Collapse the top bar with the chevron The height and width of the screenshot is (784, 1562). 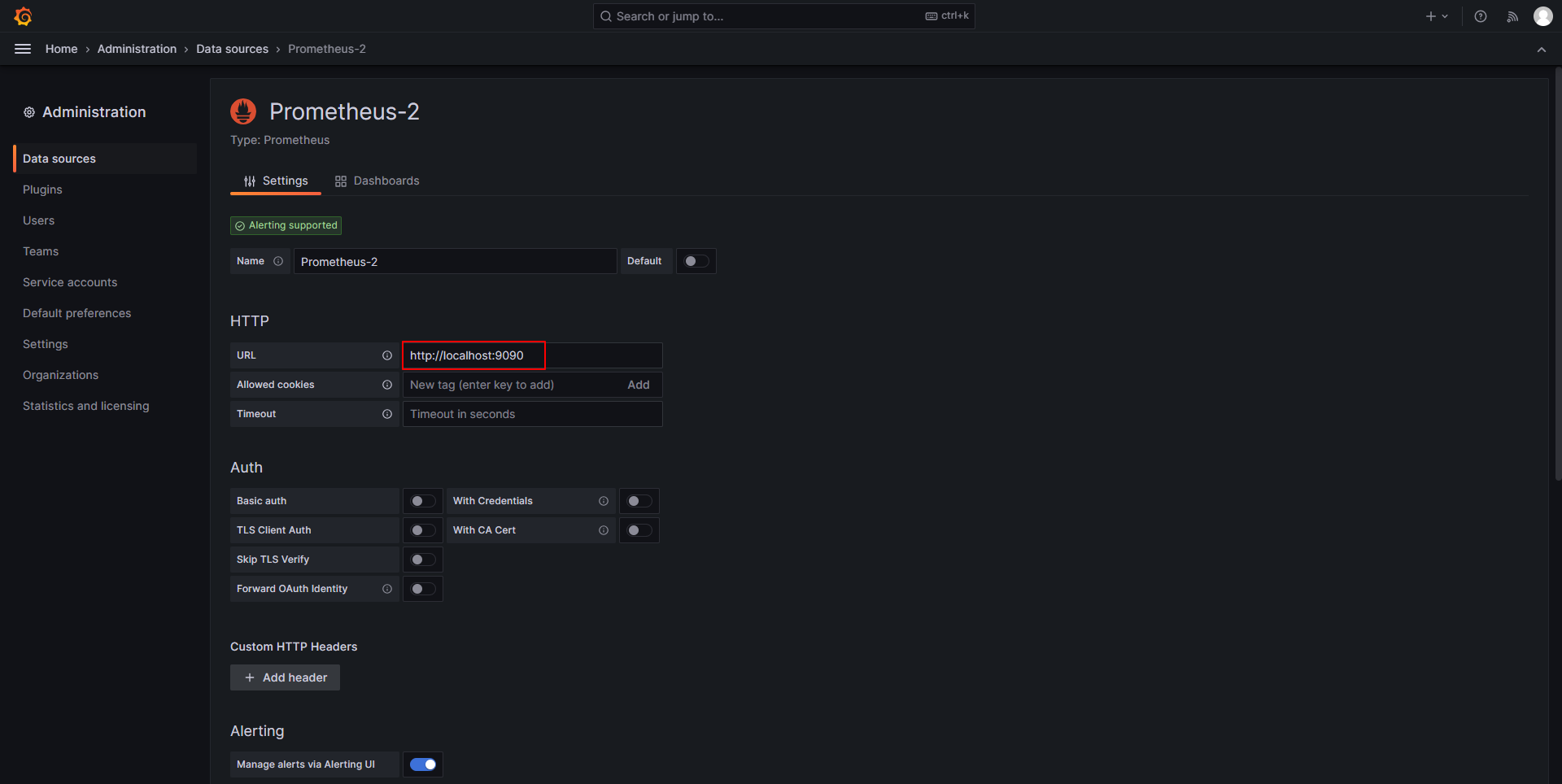(x=1542, y=50)
